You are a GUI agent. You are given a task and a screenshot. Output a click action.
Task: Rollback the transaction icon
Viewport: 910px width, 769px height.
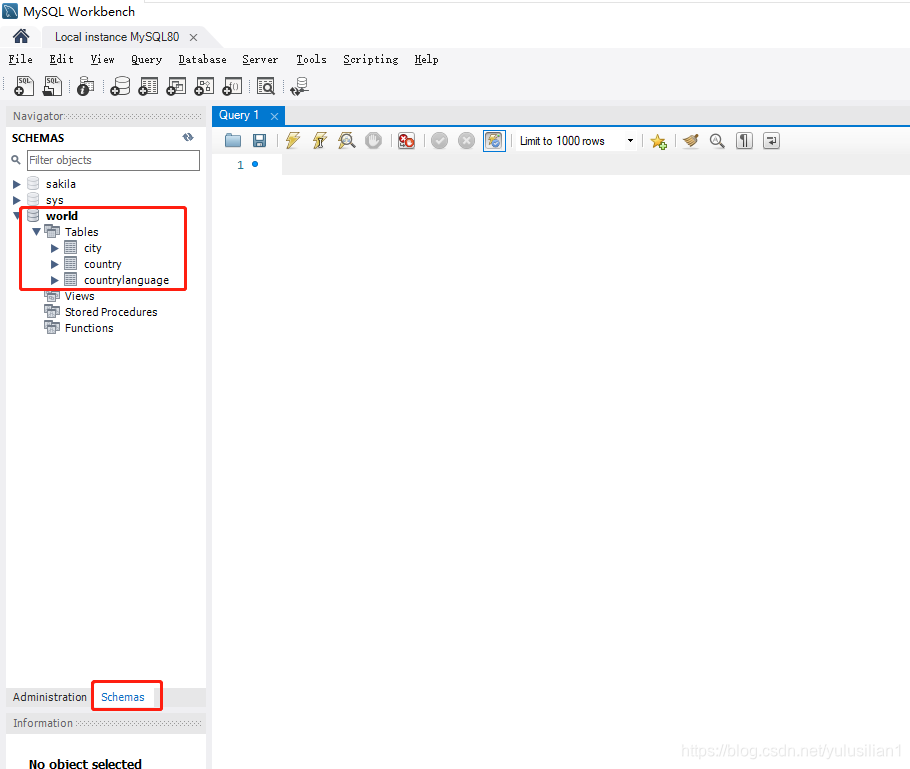(x=466, y=140)
